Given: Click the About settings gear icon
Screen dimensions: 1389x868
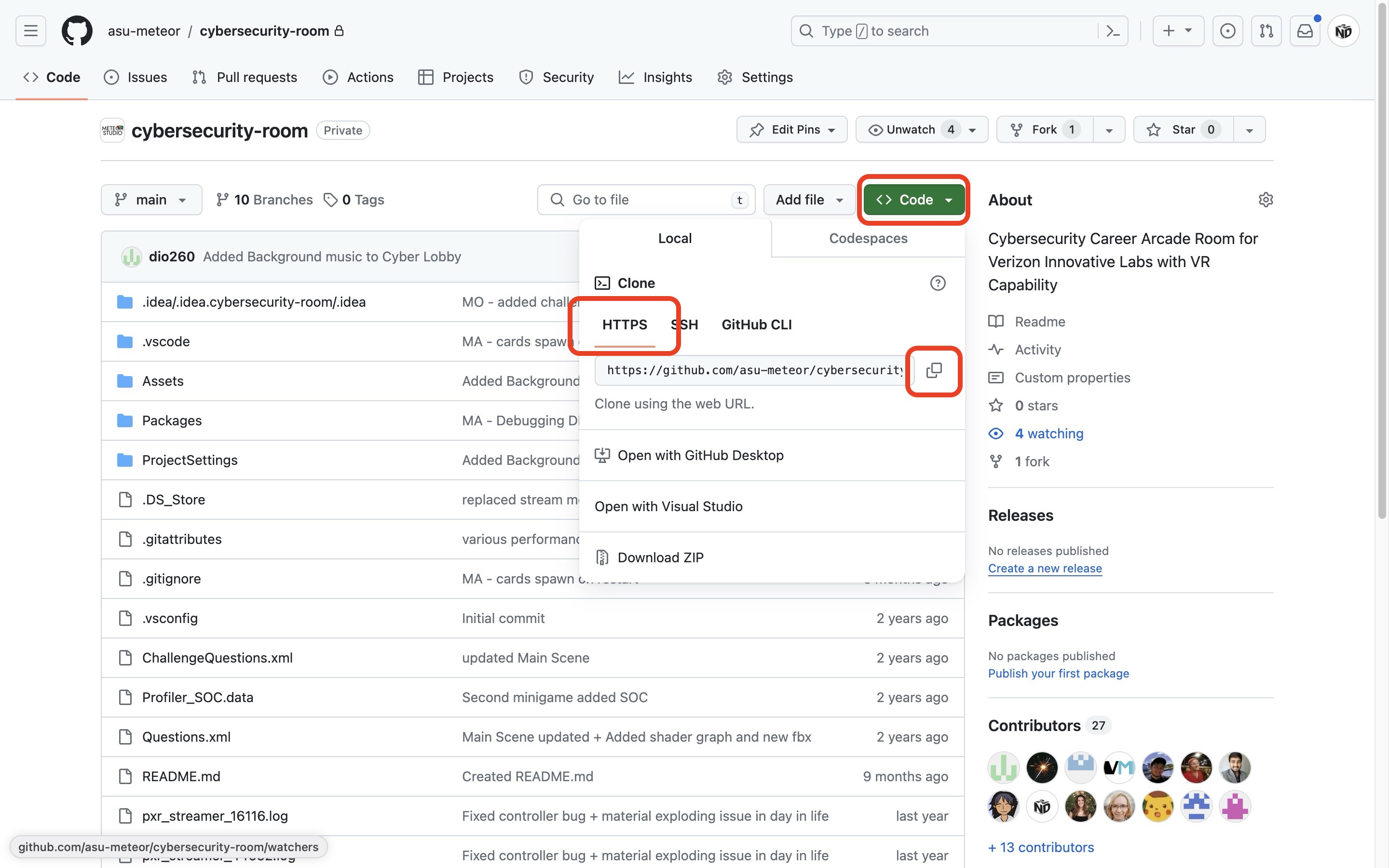Looking at the screenshot, I should [1266, 200].
